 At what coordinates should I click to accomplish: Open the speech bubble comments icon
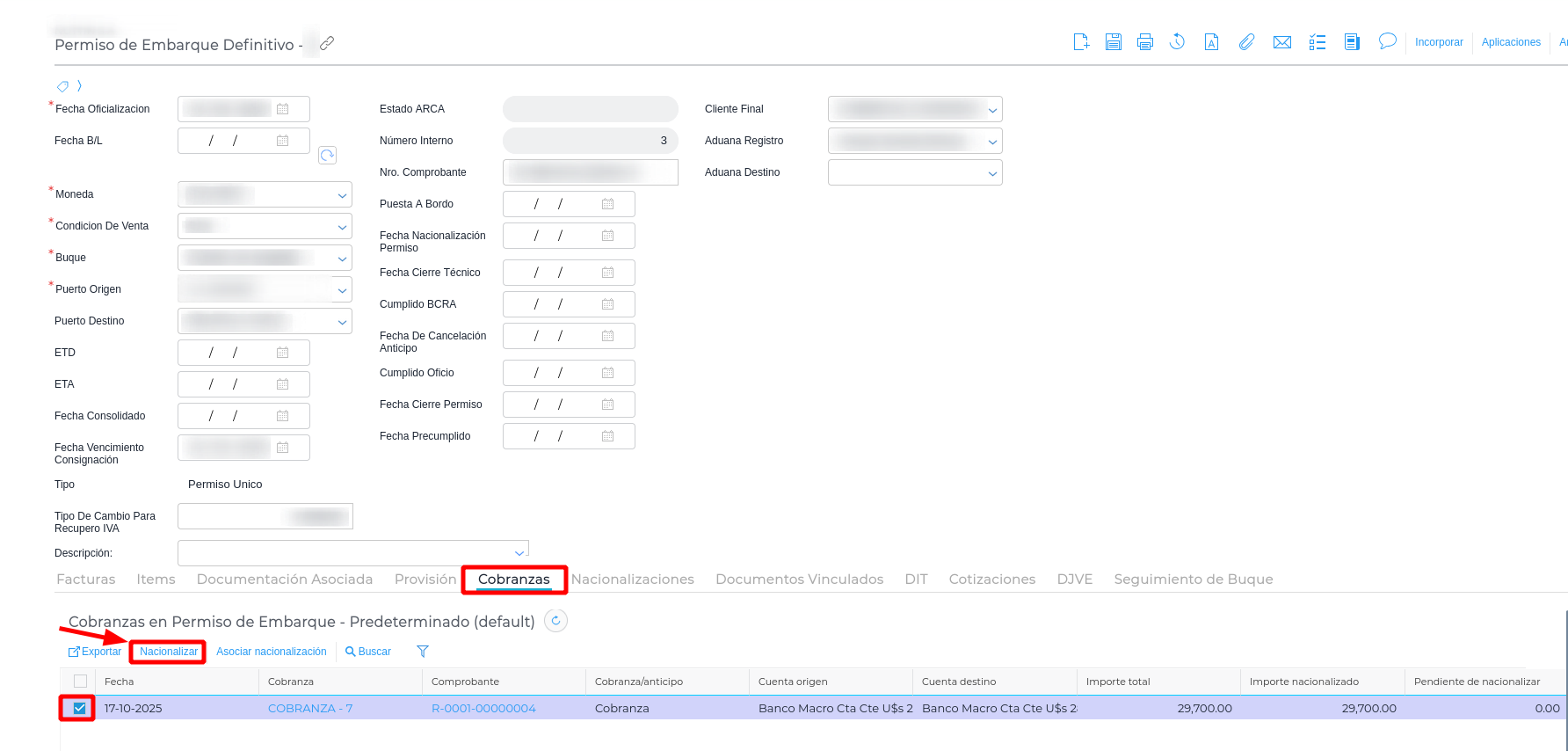[1387, 41]
